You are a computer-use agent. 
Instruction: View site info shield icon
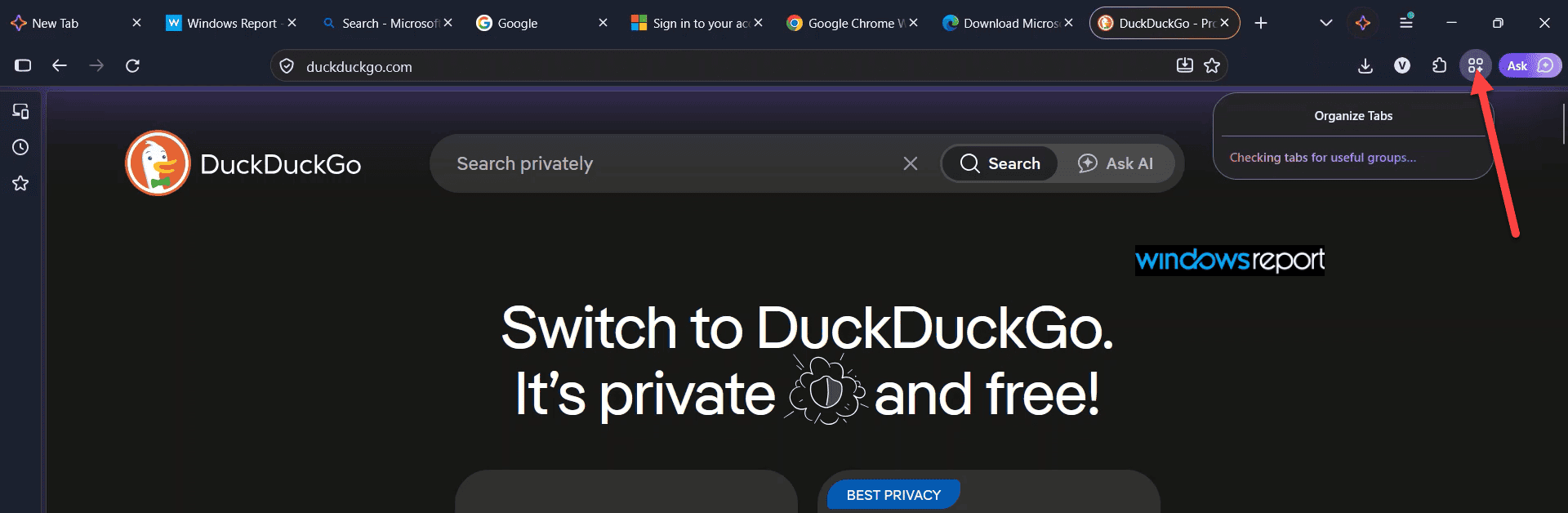tap(287, 66)
